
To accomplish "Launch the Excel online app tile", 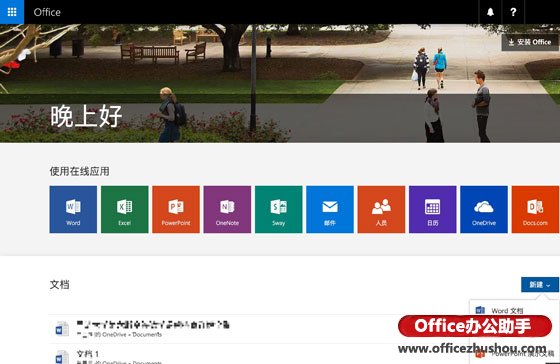I will click(125, 209).
